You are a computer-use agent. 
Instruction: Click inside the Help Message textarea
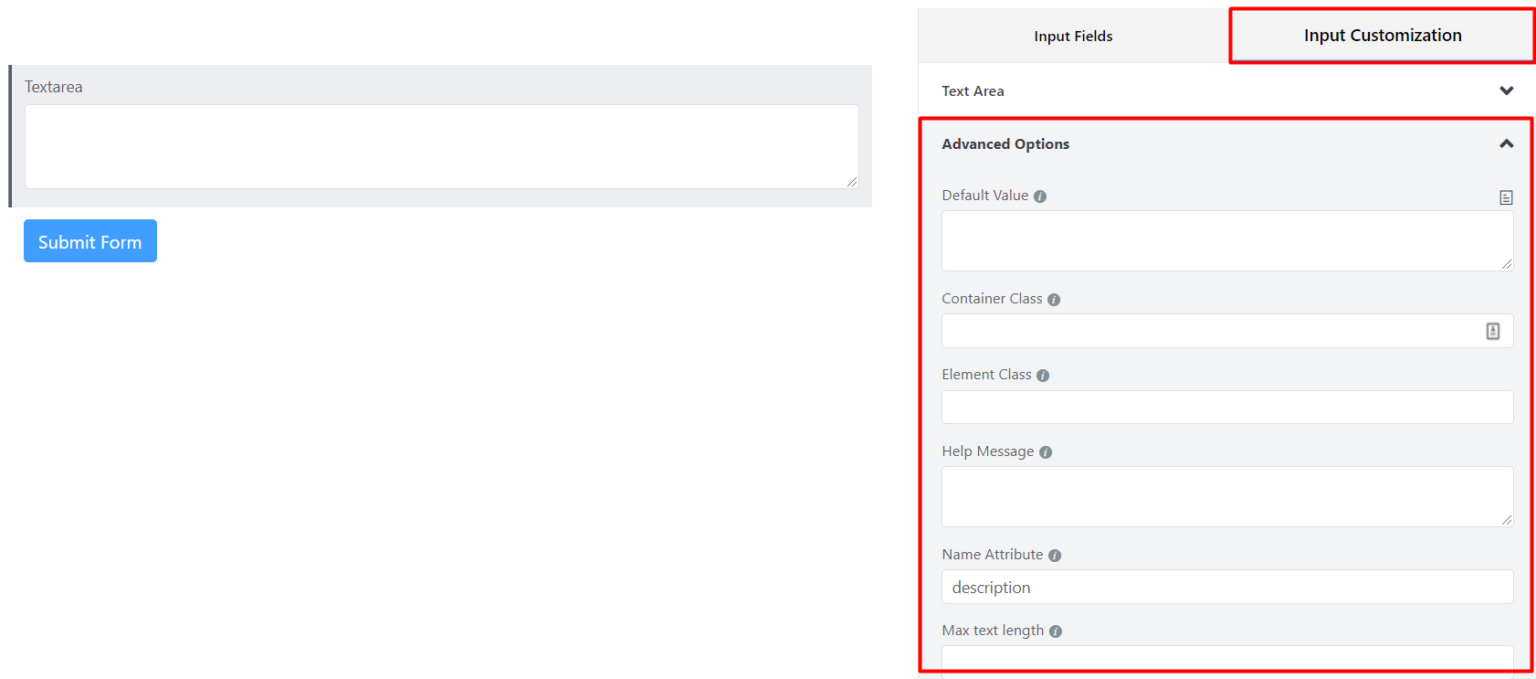[1226, 496]
